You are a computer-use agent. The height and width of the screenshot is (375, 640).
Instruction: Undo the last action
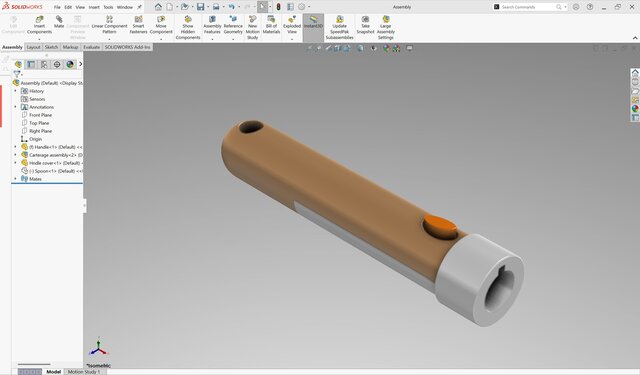[231, 7]
